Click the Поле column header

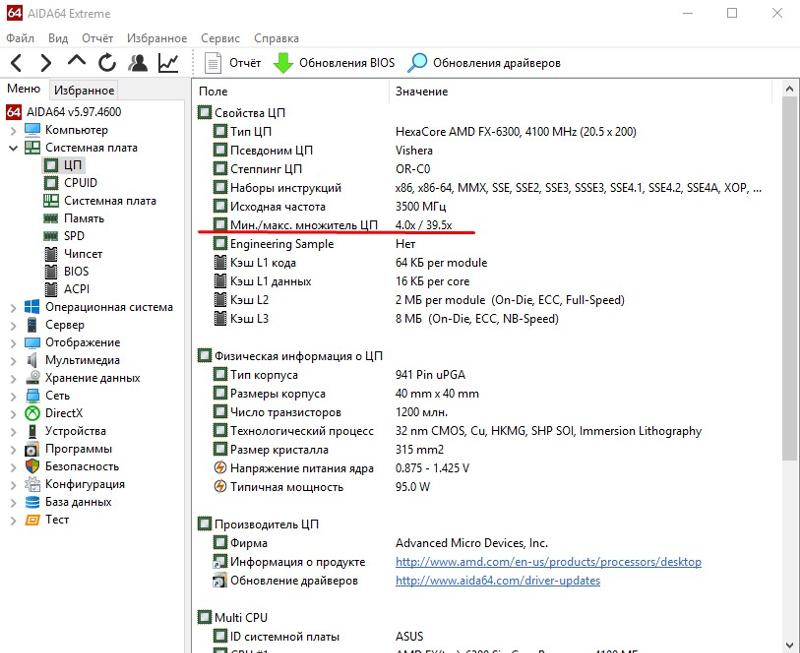click(x=213, y=91)
